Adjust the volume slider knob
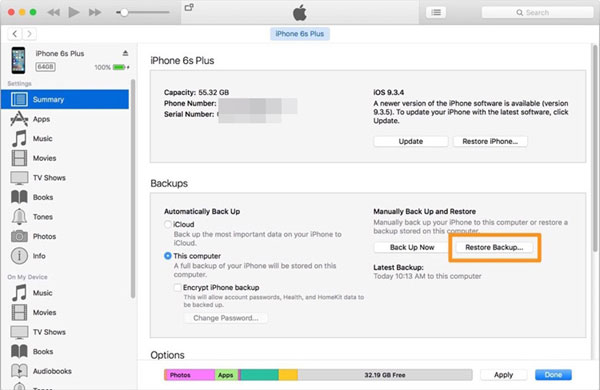The image size is (600, 390). pos(124,13)
